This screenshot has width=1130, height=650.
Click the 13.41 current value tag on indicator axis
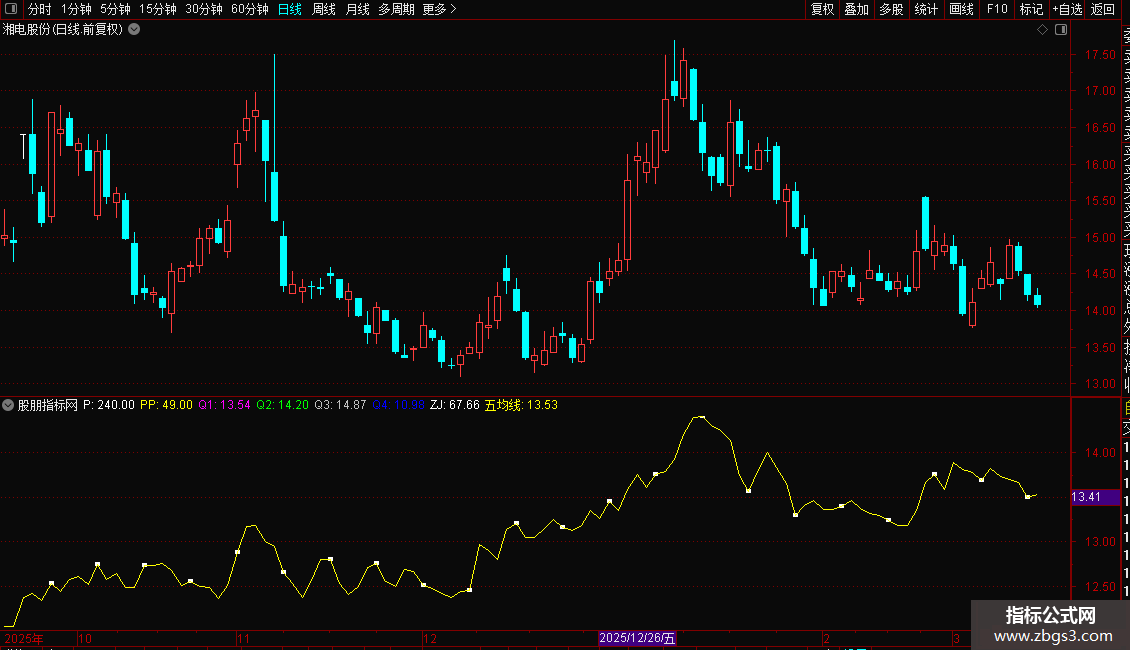pos(1095,497)
